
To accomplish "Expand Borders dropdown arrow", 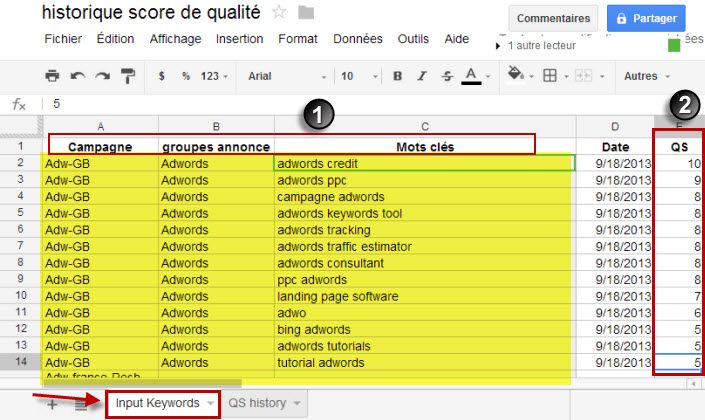I will click(566, 76).
